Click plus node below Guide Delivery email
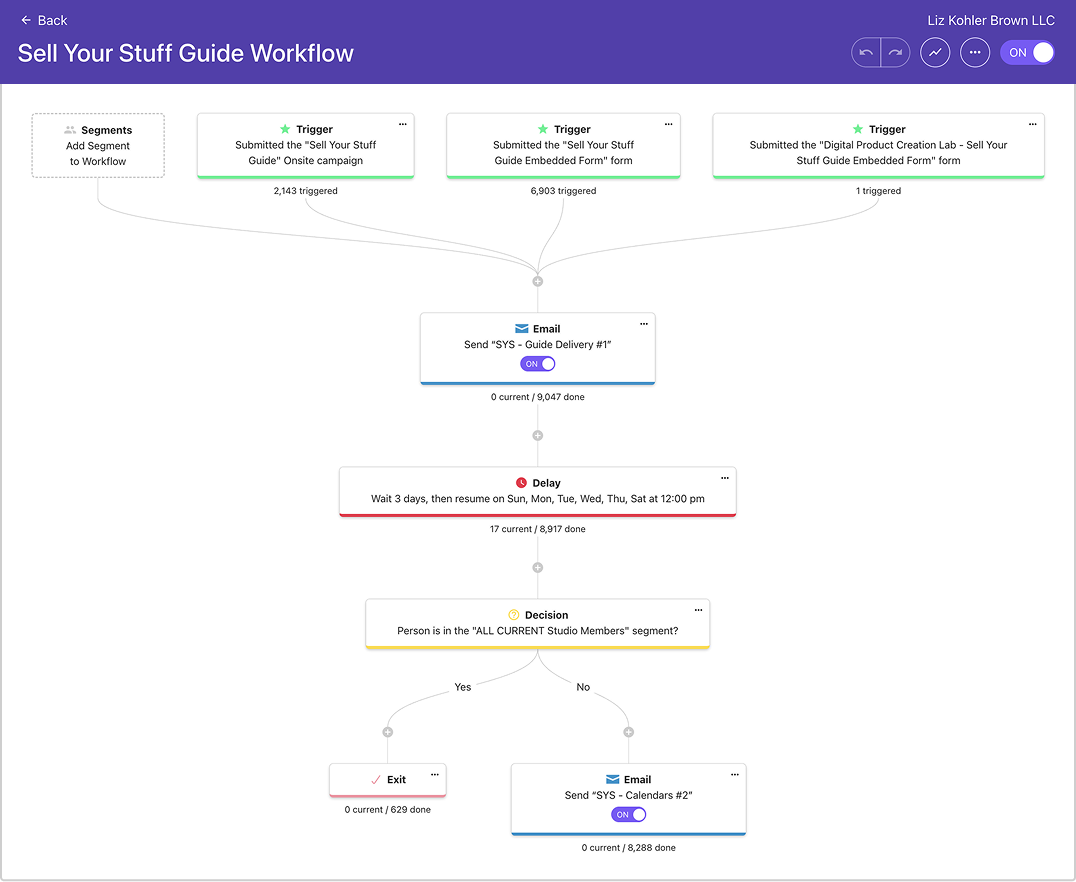 [537, 436]
